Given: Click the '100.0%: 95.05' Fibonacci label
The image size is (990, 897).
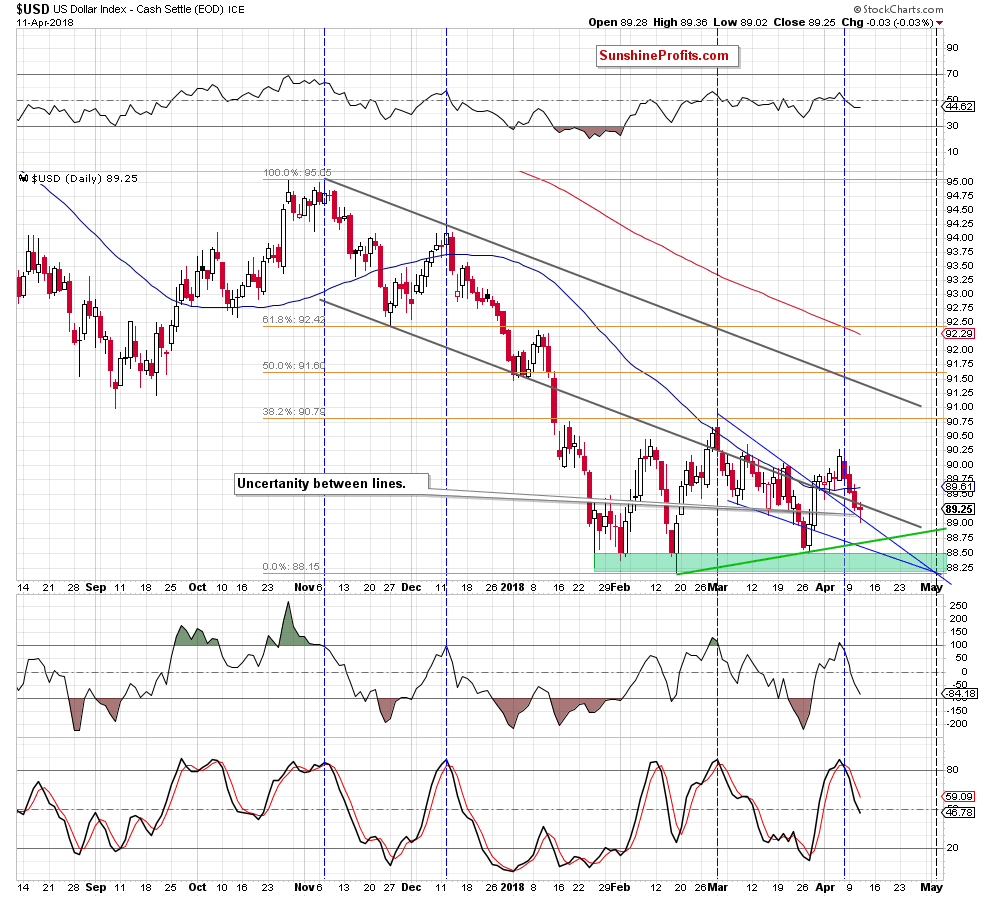Looking at the screenshot, I should coord(297,172).
